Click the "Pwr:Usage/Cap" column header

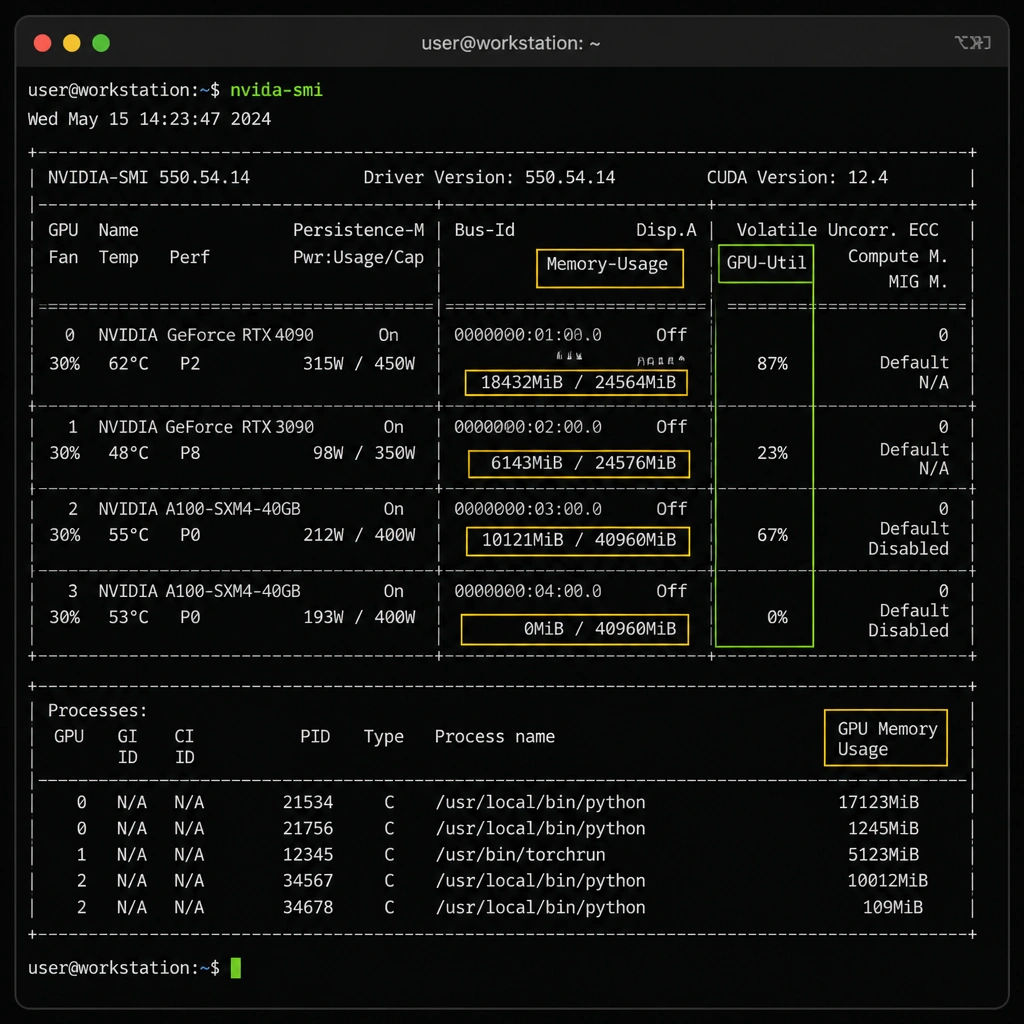[x=359, y=257]
